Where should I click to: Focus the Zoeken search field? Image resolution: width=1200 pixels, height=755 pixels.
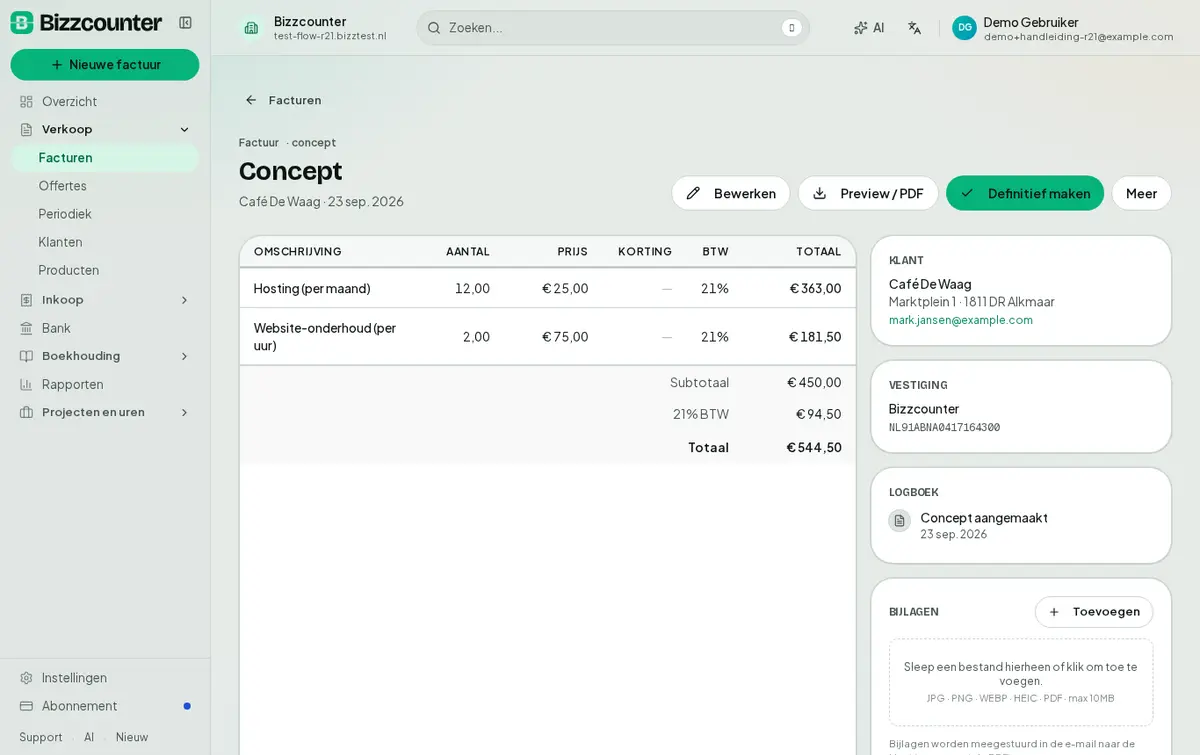coord(613,28)
